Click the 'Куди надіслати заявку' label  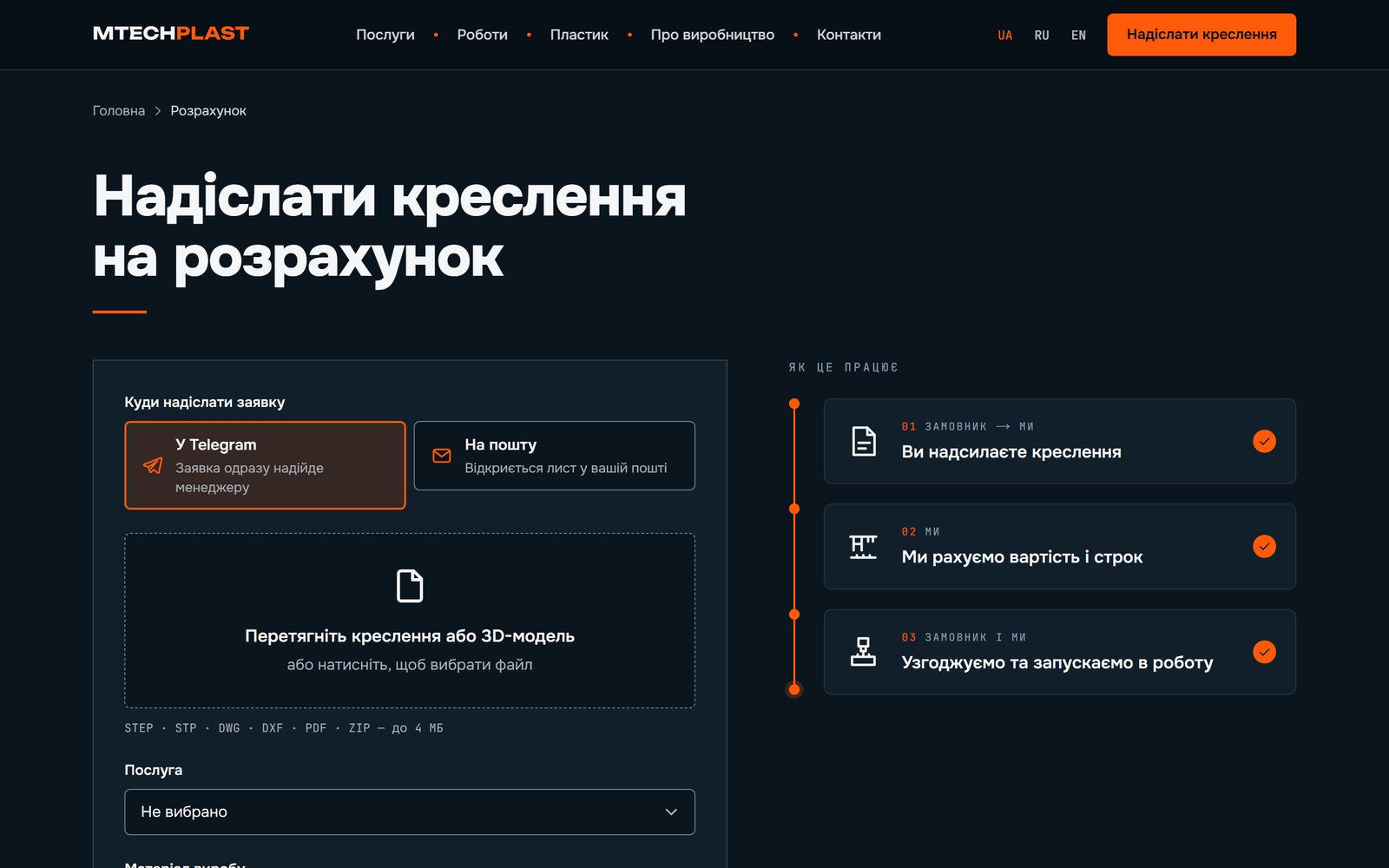point(205,402)
